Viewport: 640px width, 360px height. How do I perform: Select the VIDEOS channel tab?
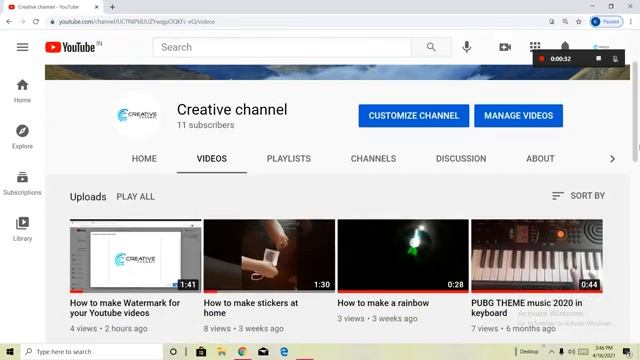click(211, 159)
